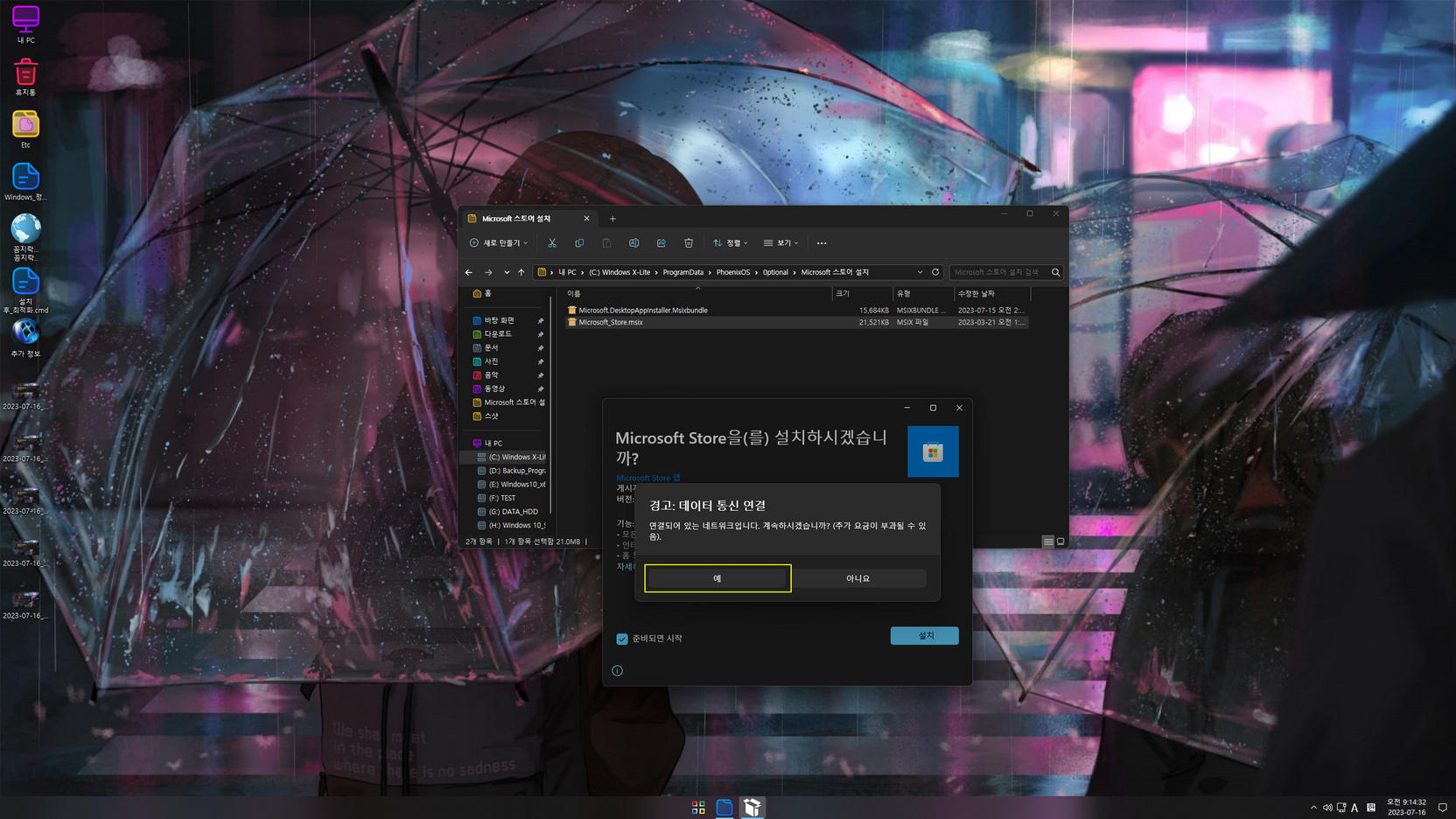Select the 추가 정보 desktop icon
This screenshot has height=819, width=1456.
25,339
